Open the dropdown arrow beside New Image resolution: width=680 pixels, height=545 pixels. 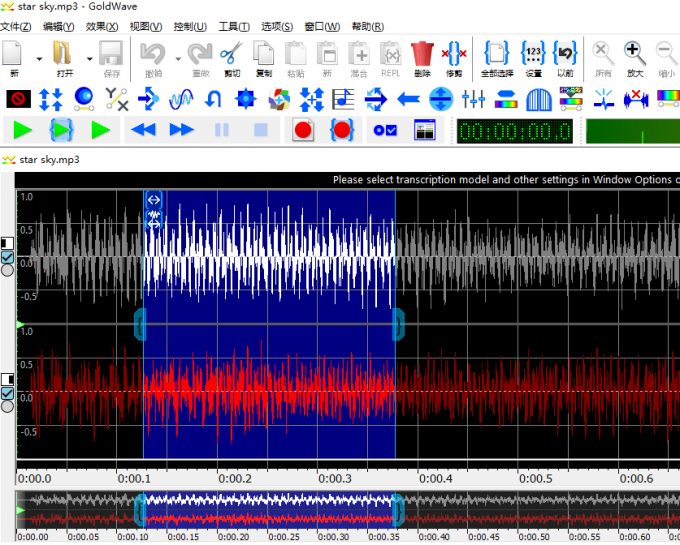pyautogui.click(x=39, y=58)
